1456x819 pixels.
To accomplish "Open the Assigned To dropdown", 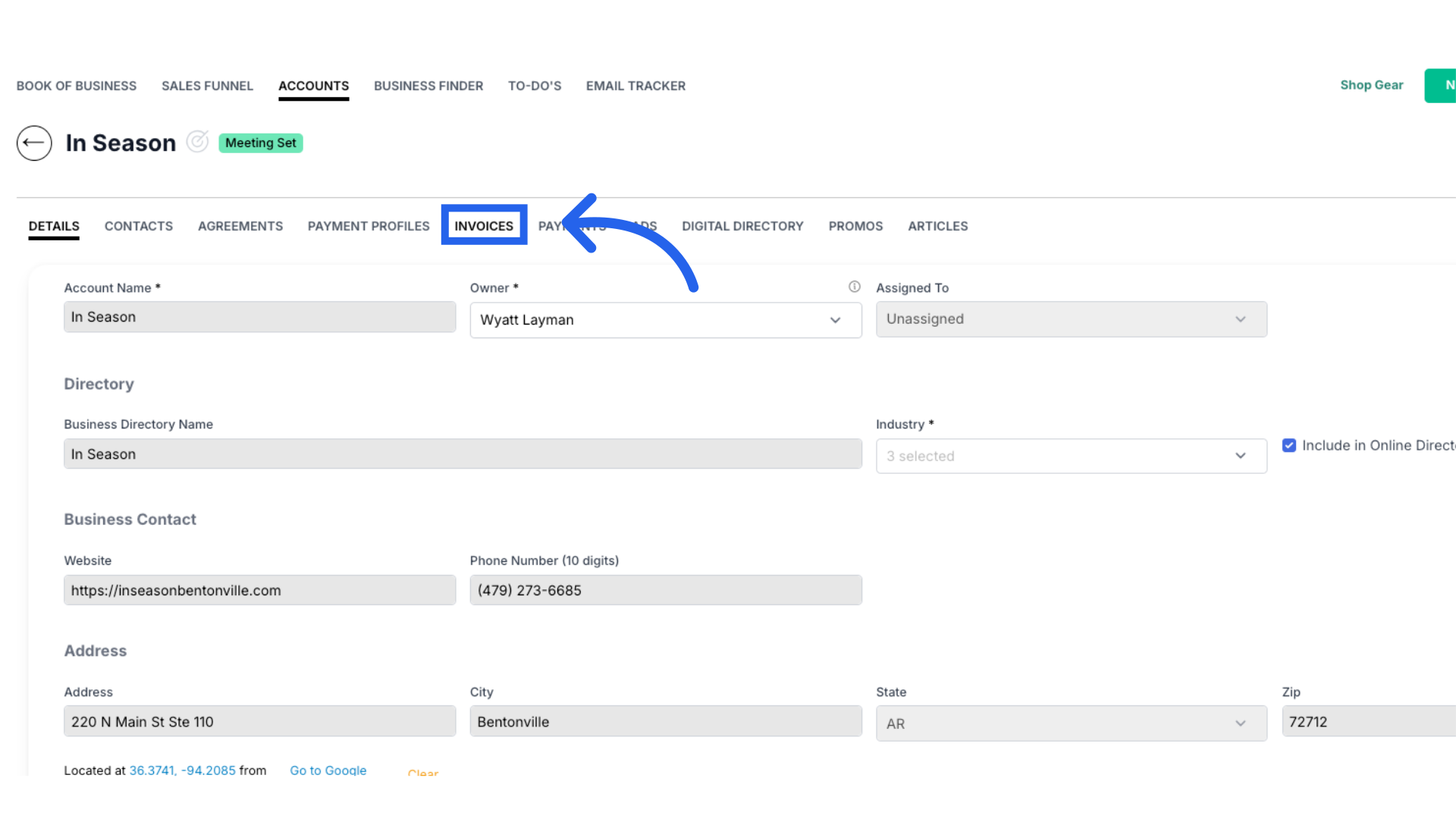I will coord(1072,319).
